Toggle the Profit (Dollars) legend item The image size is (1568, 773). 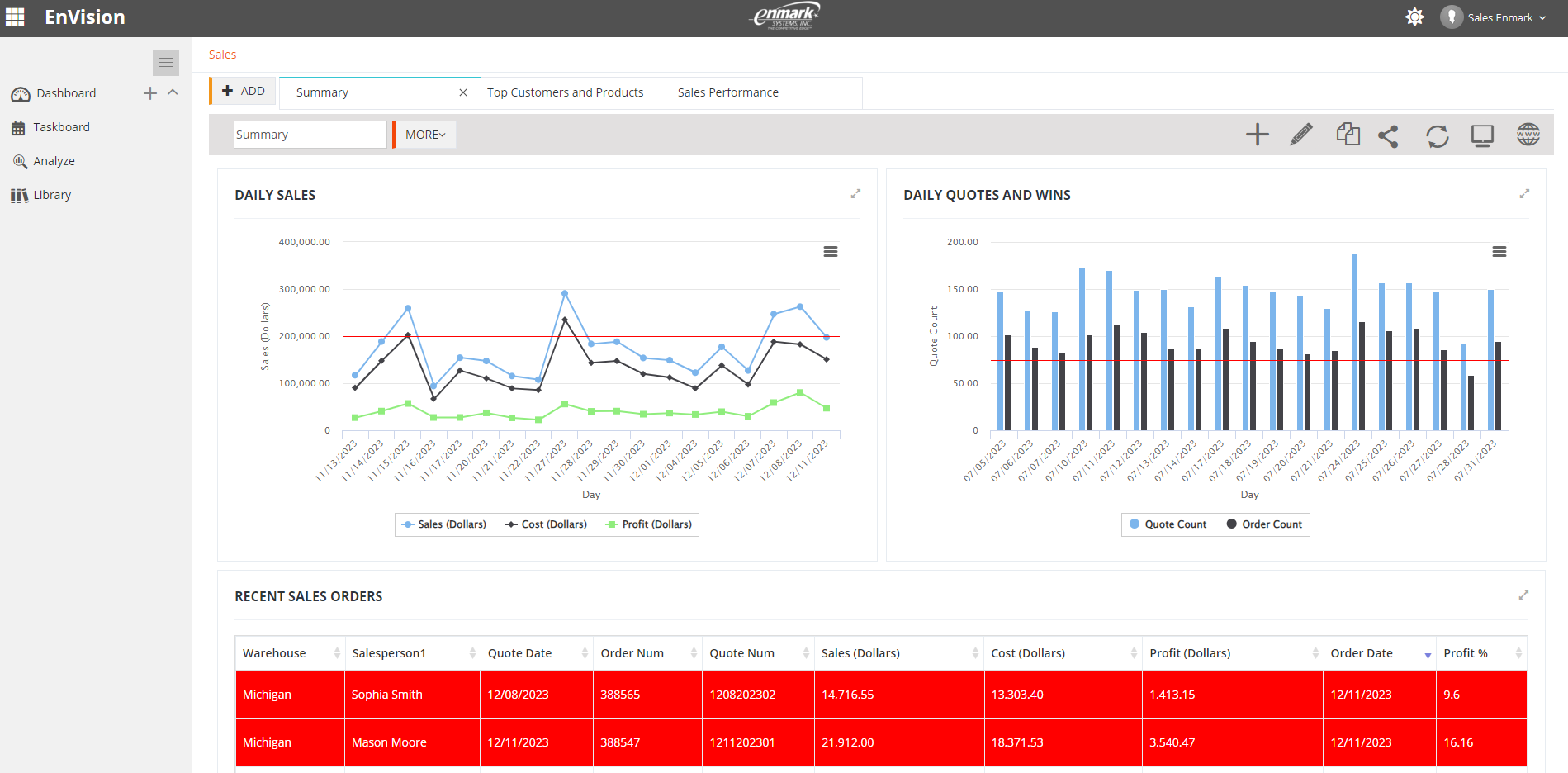[x=649, y=524]
